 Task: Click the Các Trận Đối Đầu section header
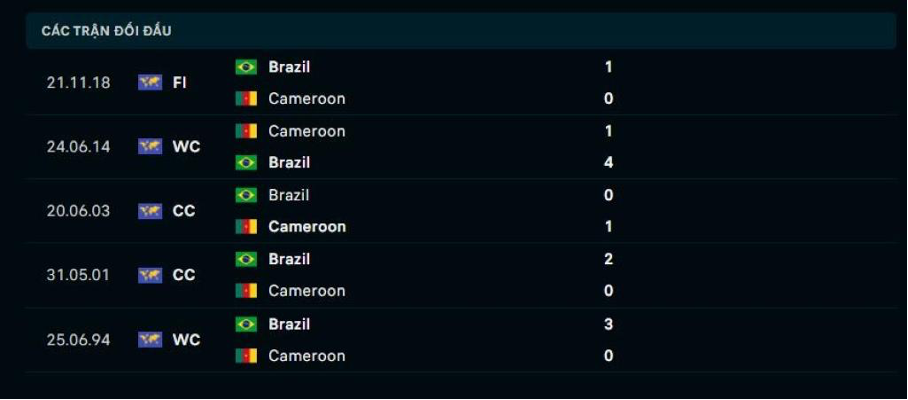pyautogui.click(x=106, y=31)
